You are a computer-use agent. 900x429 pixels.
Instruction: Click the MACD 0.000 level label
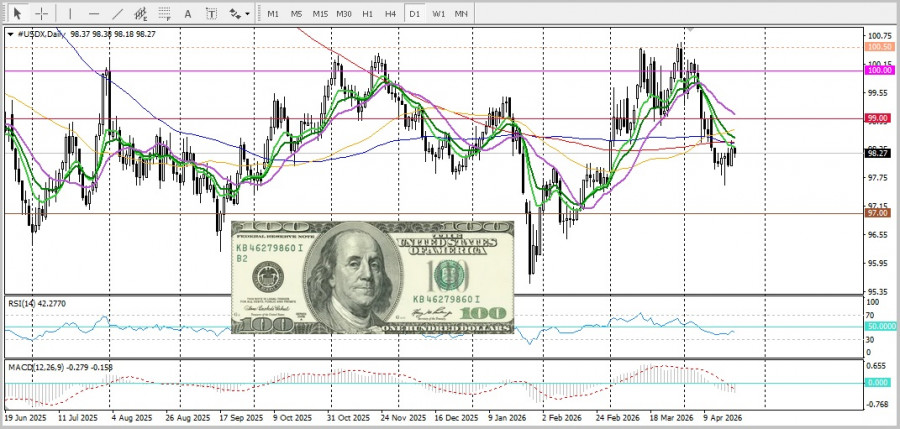(x=879, y=383)
